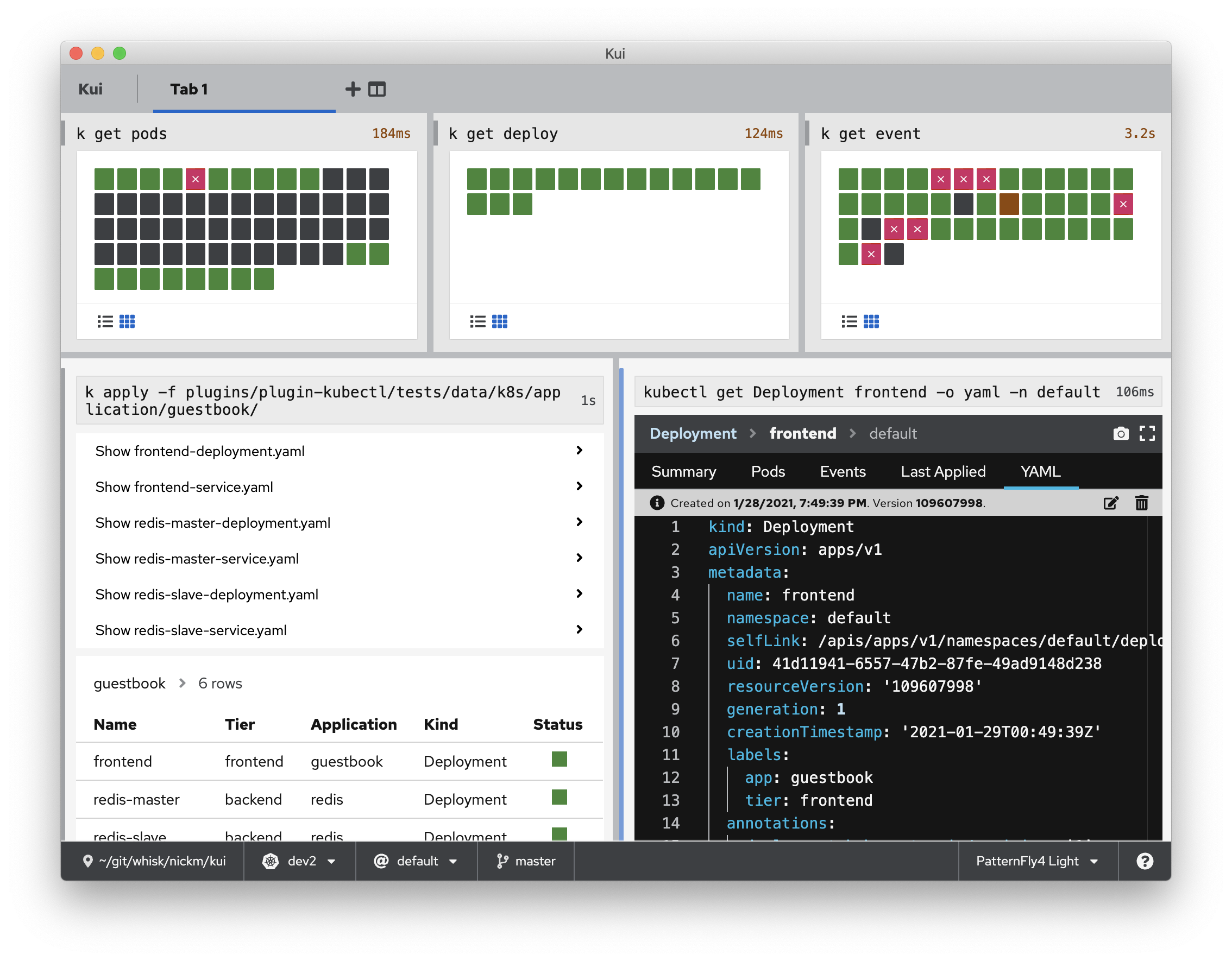The image size is (1232, 961).
Task: Switch to the Events tab
Action: [x=842, y=471]
